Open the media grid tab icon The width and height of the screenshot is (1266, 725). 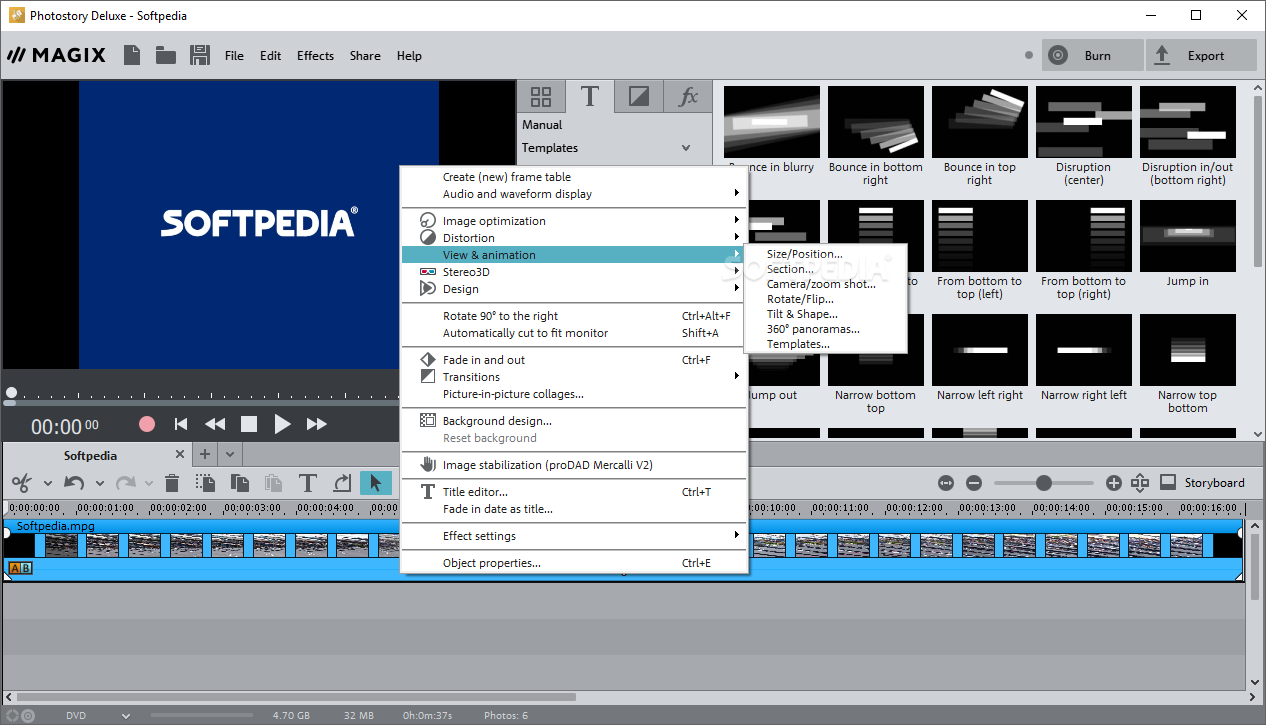pyautogui.click(x=541, y=97)
